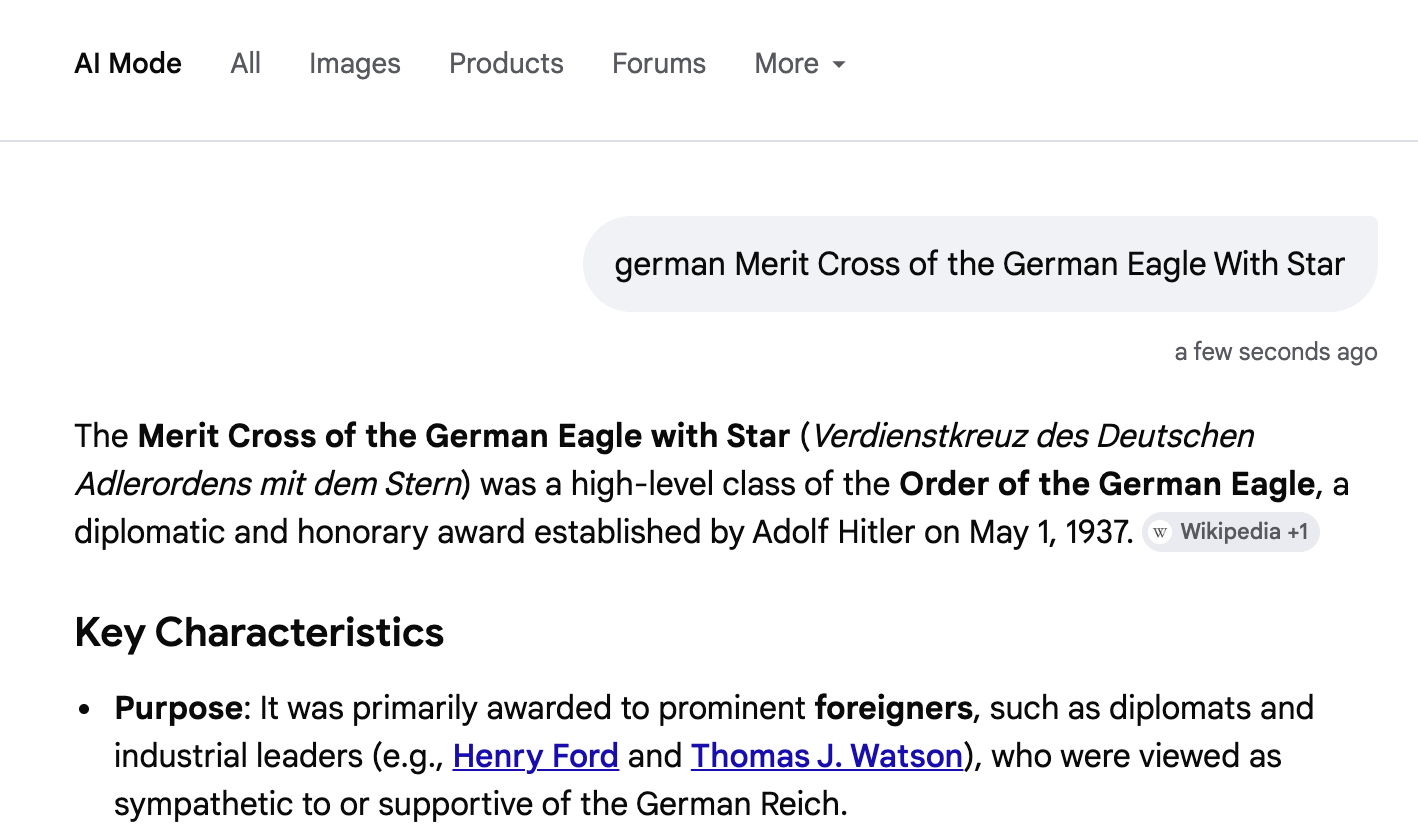Click the bold "Purpose" label
This screenshot has width=1418, height=838.
point(178,708)
